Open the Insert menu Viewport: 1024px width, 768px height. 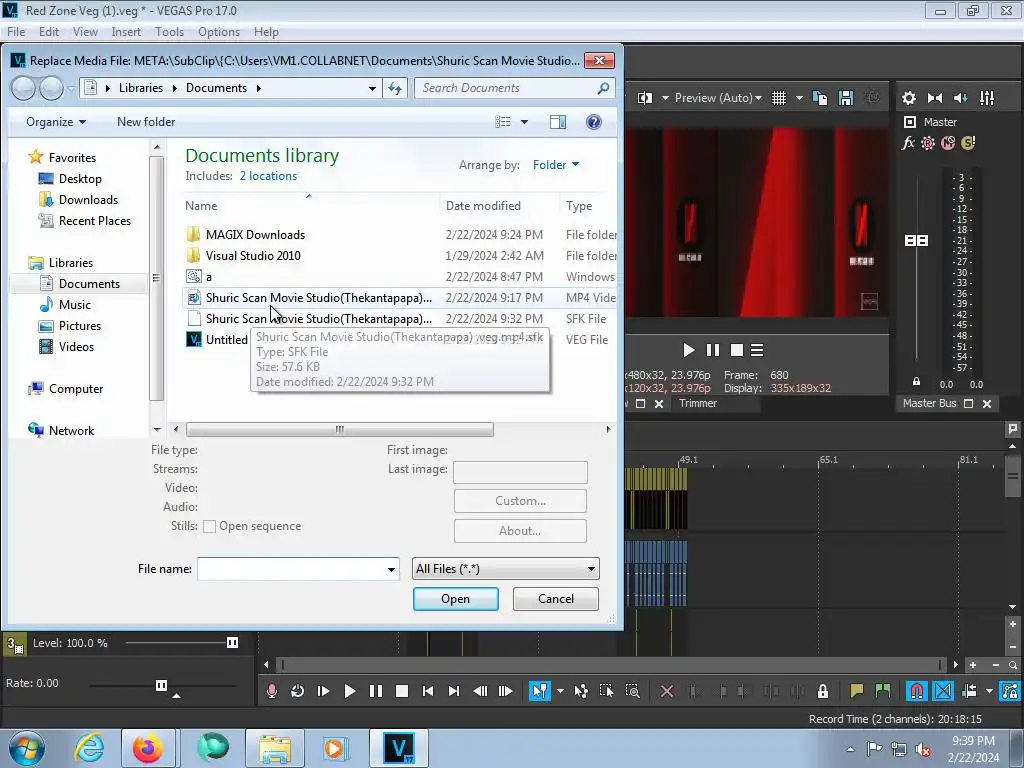pyautogui.click(x=126, y=31)
